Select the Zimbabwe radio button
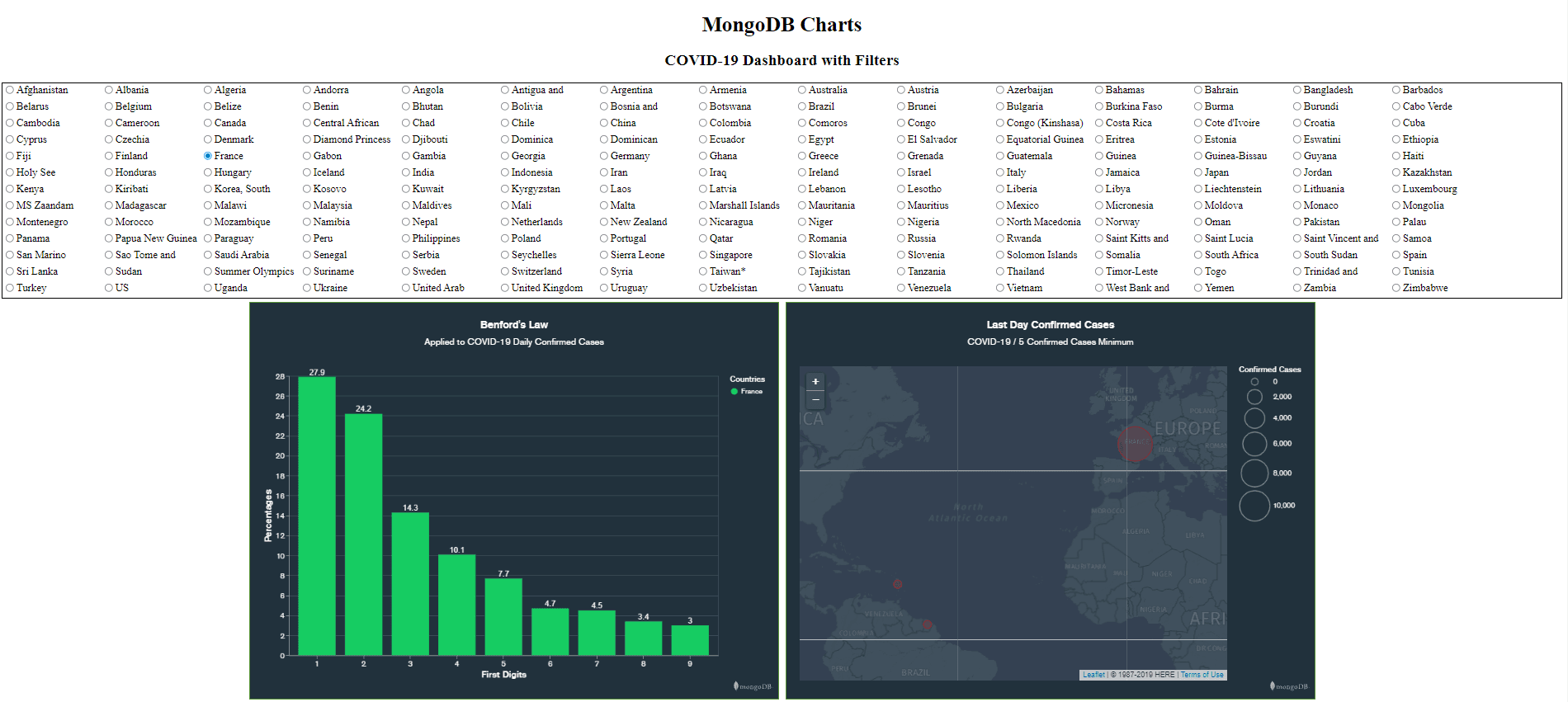Image resolution: width=1568 pixels, height=702 pixels. click(x=1396, y=288)
